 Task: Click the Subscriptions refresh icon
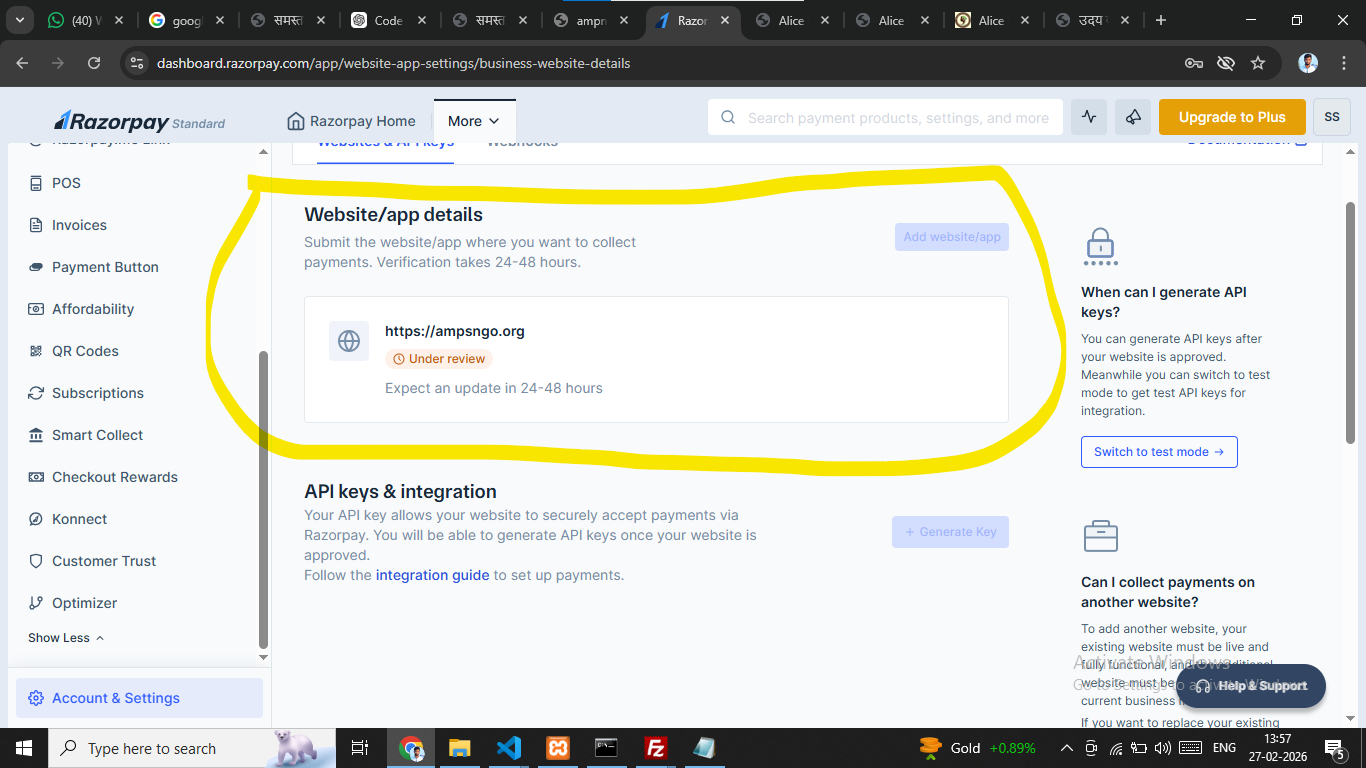36,393
